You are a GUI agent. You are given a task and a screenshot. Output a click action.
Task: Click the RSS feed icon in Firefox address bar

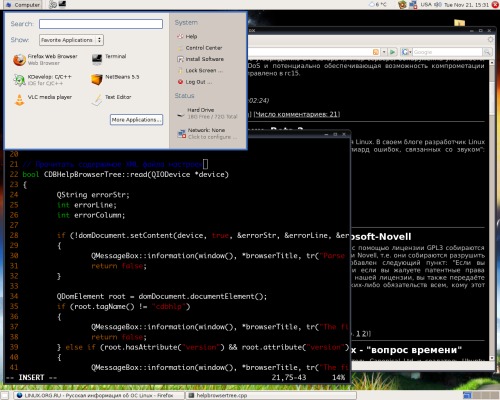click(376, 52)
